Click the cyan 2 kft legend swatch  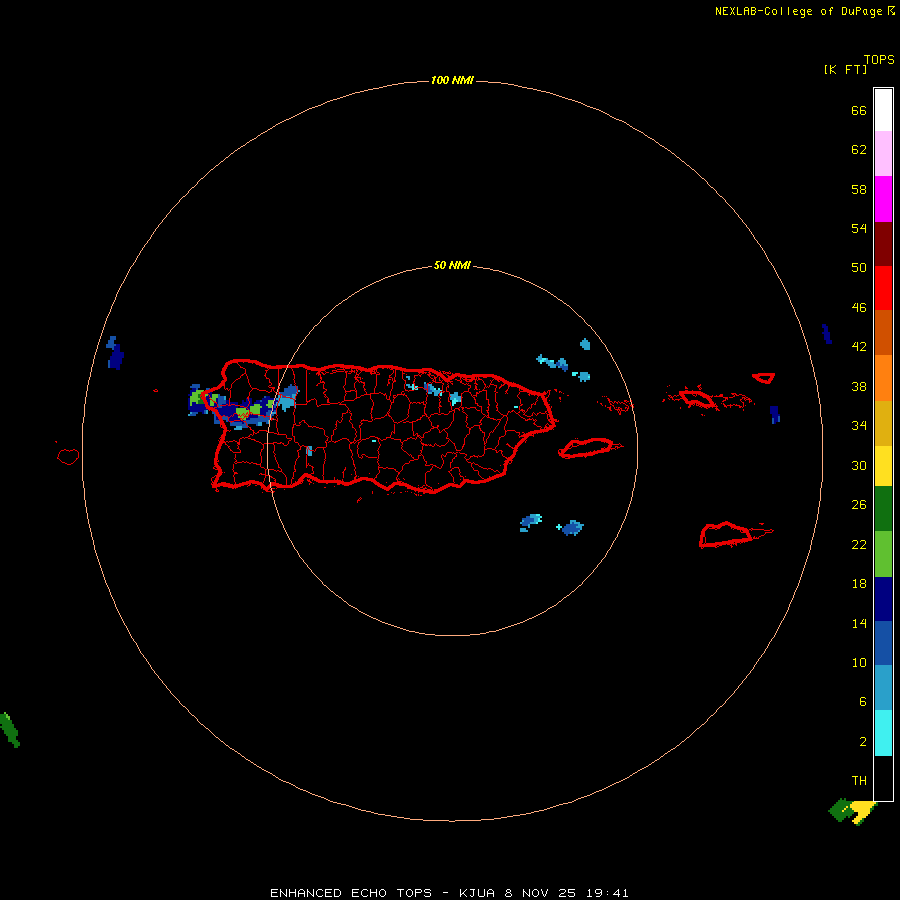[883, 733]
